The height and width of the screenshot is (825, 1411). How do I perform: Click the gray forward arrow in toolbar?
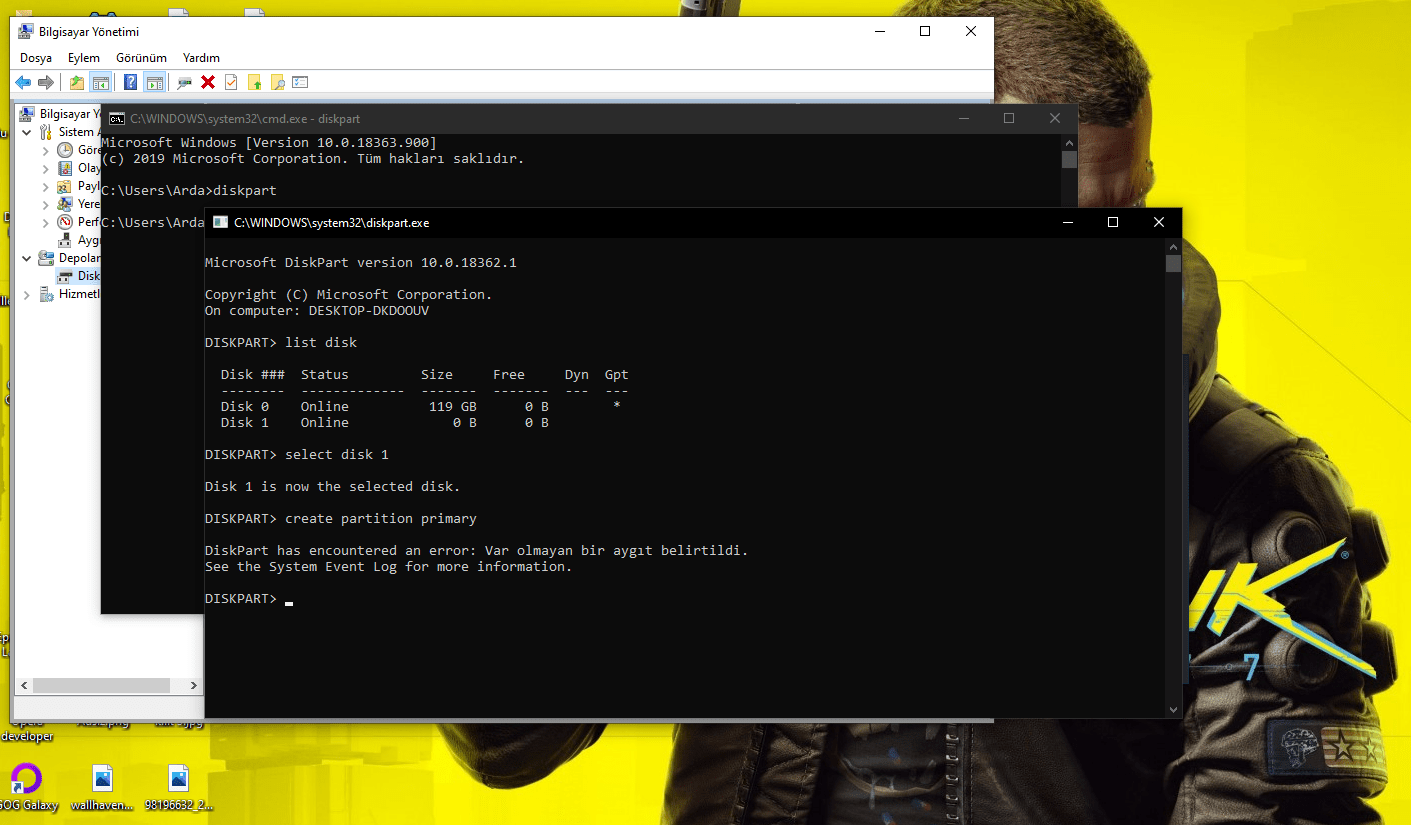(x=45, y=82)
